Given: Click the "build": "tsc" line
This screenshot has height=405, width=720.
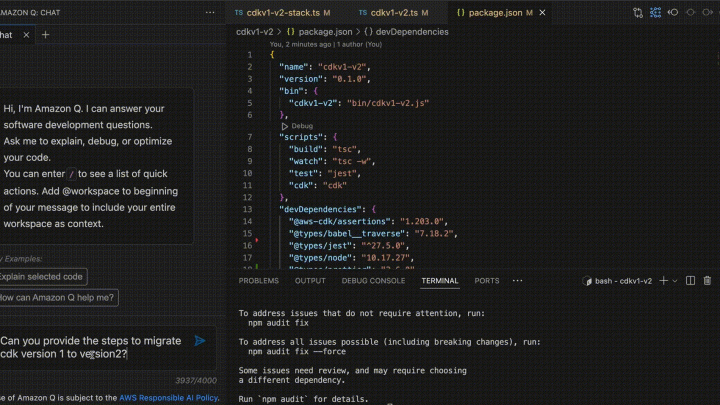Looking at the screenshot, I should tap(325, 149).
